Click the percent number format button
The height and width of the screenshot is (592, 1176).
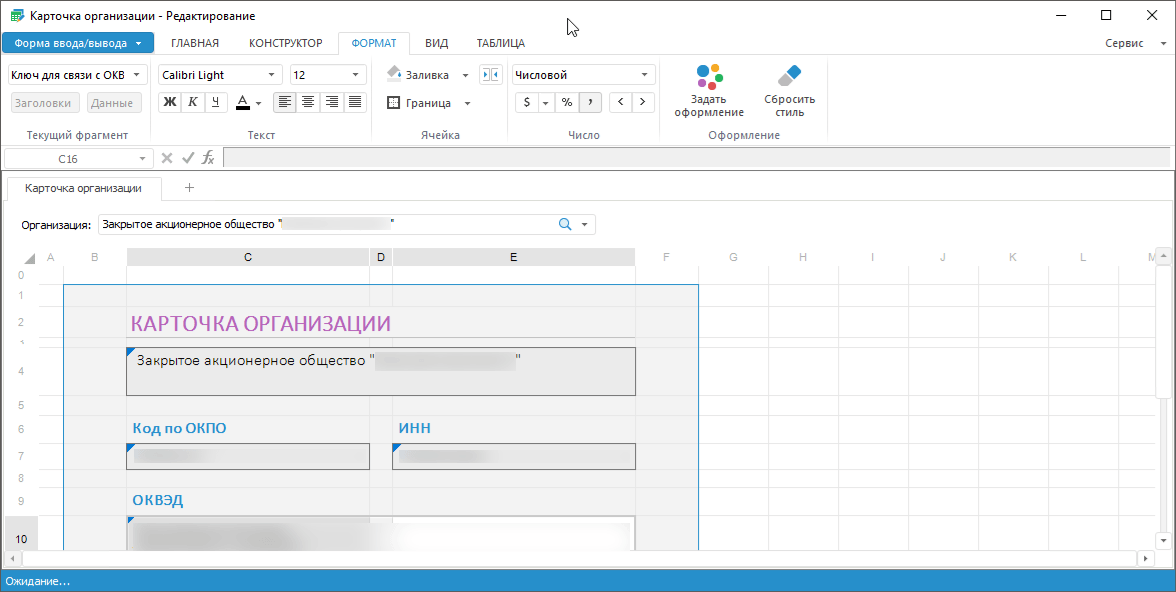click(x=566, y=102)
